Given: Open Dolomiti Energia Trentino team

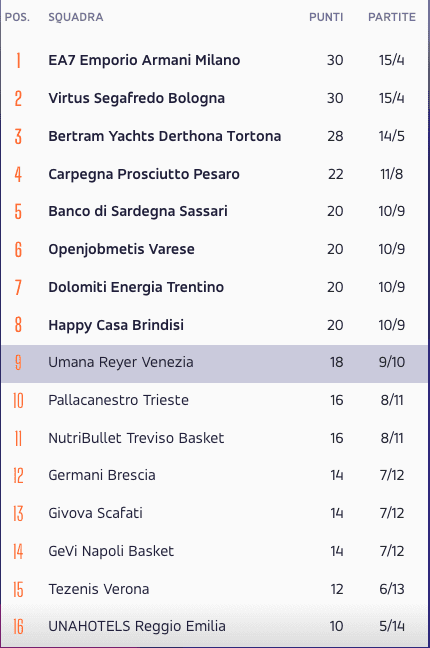Looking at the screenshot, I should click(136, 287).
